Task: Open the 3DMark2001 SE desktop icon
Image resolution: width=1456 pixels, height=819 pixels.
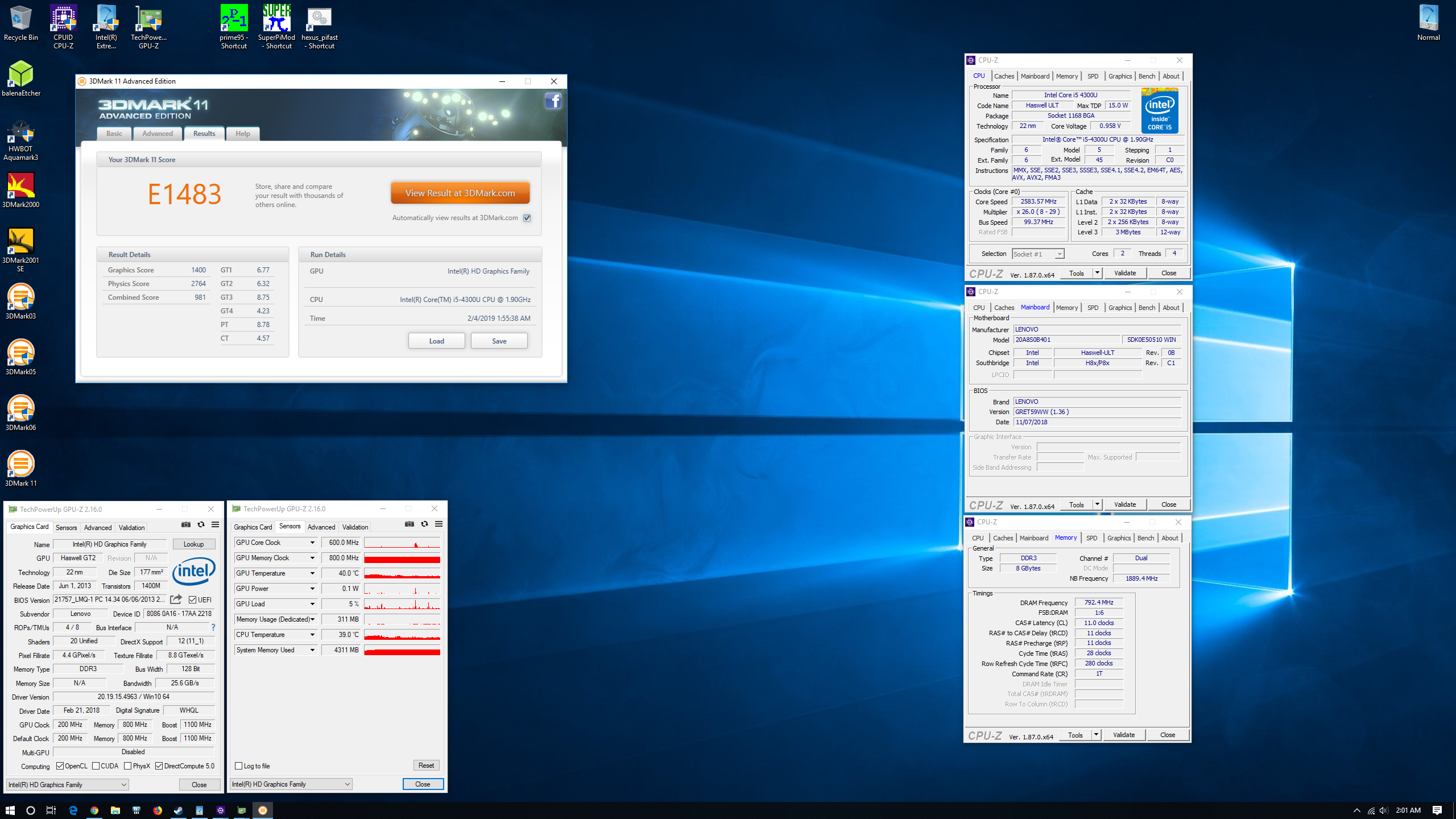Action: (x=21, y=250)
